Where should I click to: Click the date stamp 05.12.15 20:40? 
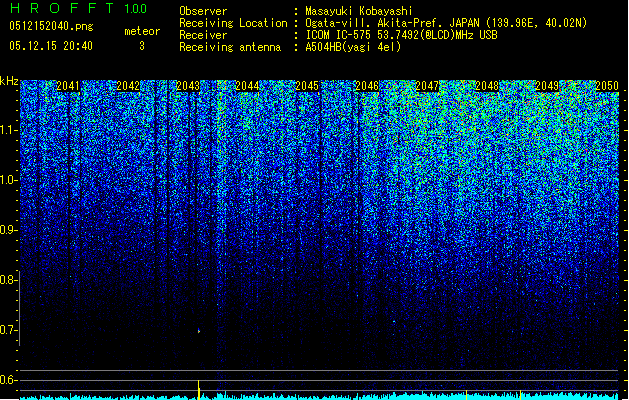pyautogui.click(x=51, y=46)
